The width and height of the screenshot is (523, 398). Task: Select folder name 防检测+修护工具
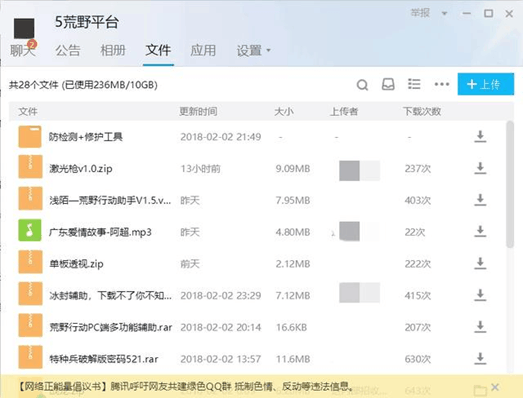click(86, 136)
